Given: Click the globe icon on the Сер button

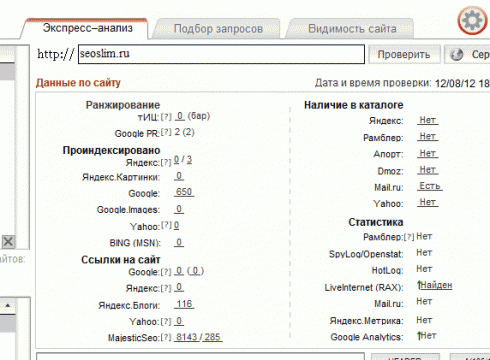Looking at the screenshot, I should click(457, 54).
